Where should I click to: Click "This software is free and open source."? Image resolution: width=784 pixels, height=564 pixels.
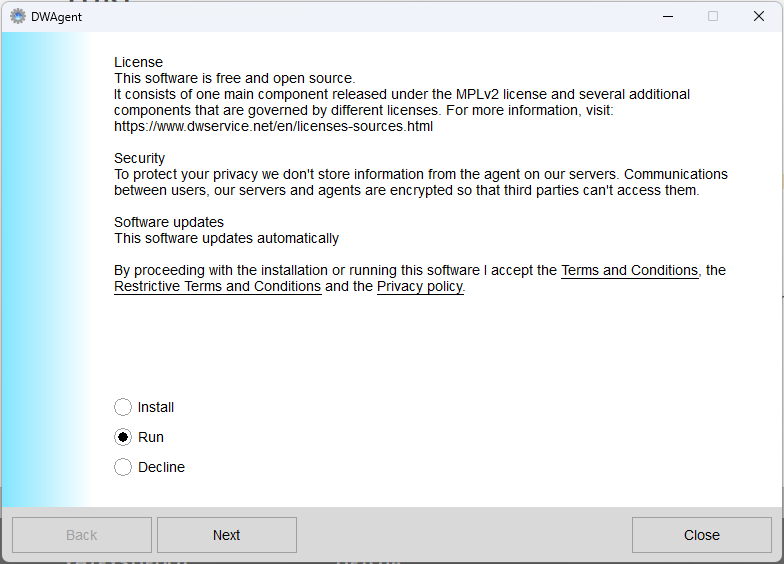click(234, 78)
